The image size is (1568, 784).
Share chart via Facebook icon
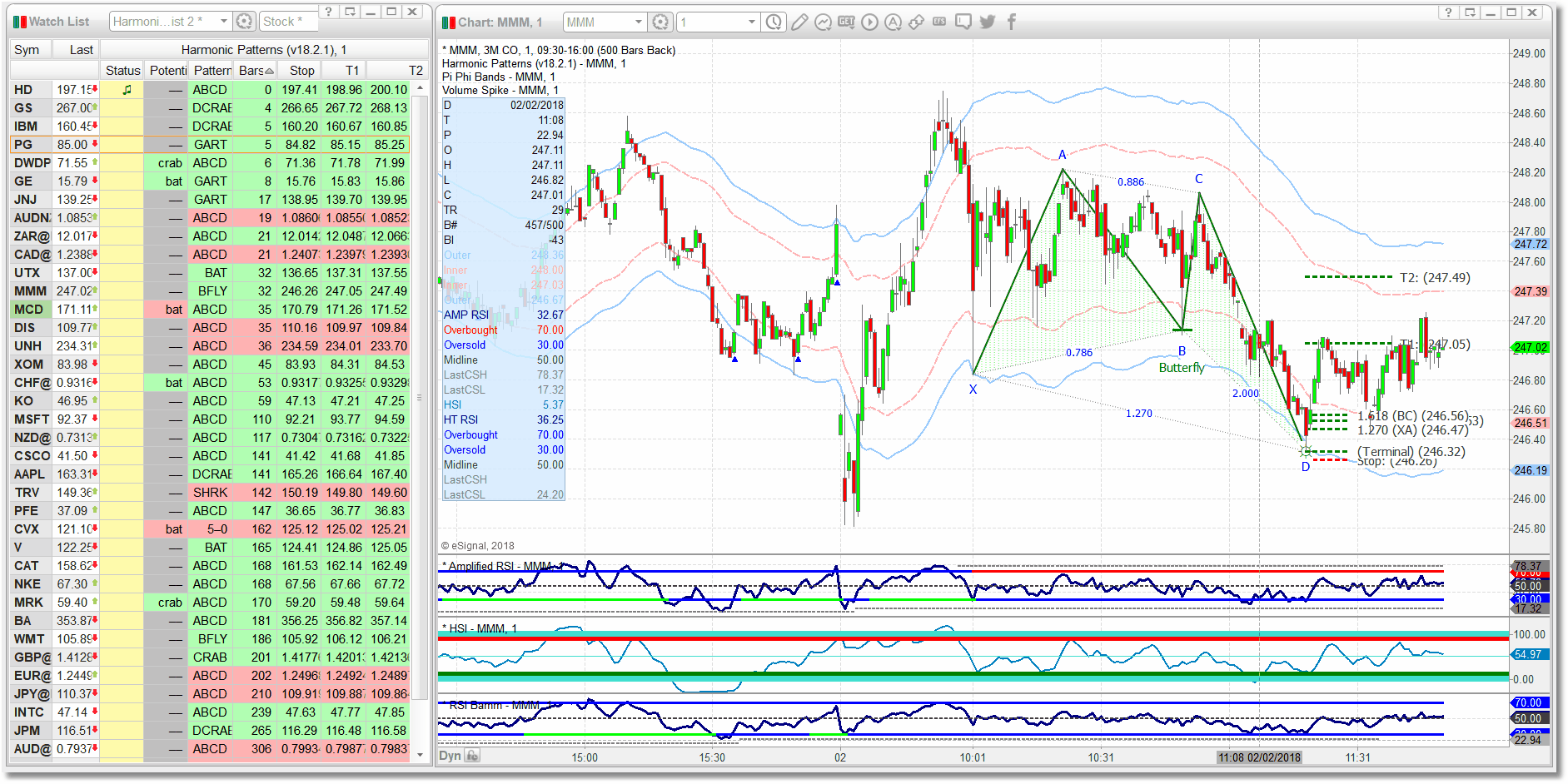click(1012, 22)
